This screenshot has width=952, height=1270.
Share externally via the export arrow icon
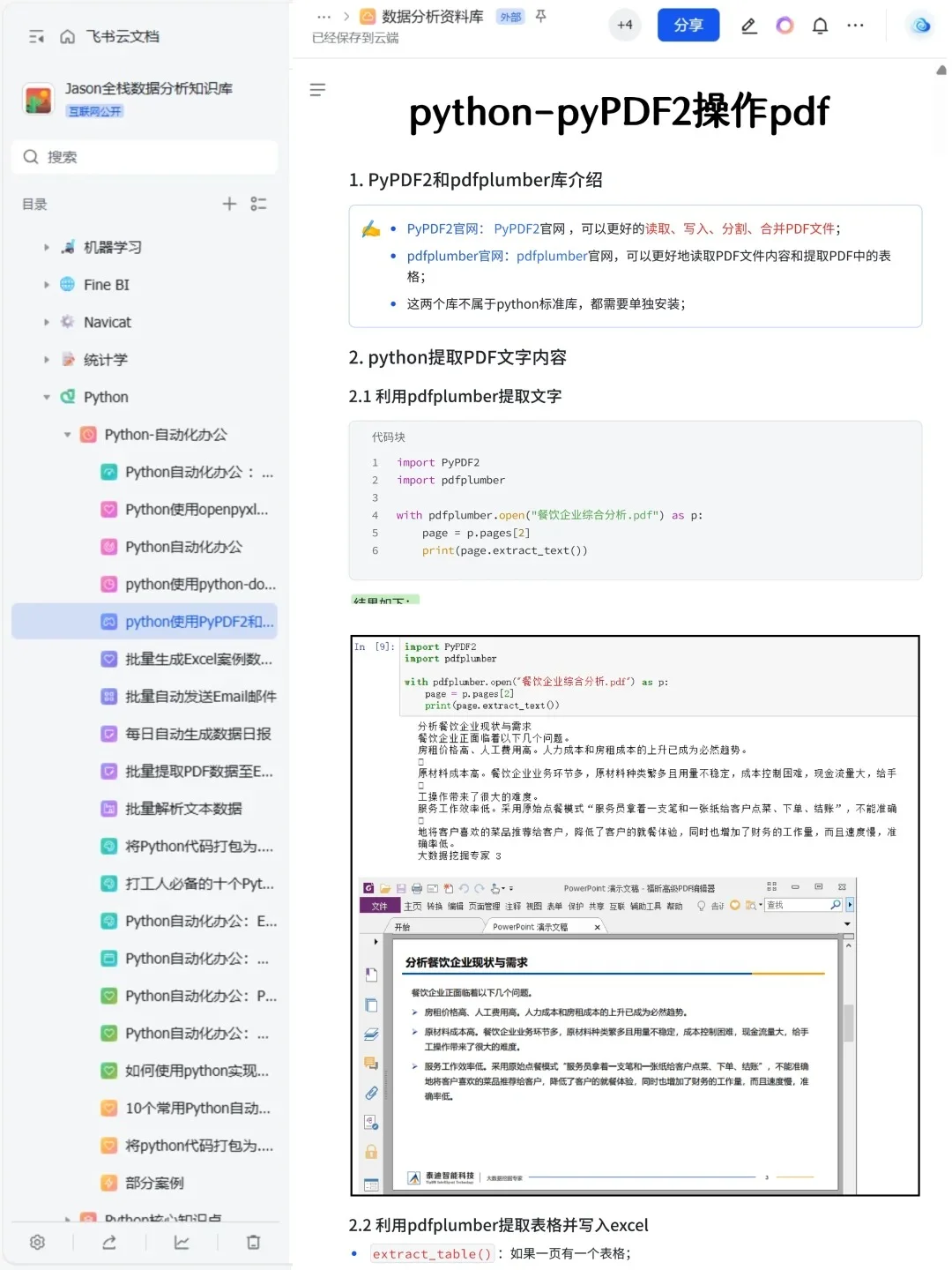point(109,1242)
